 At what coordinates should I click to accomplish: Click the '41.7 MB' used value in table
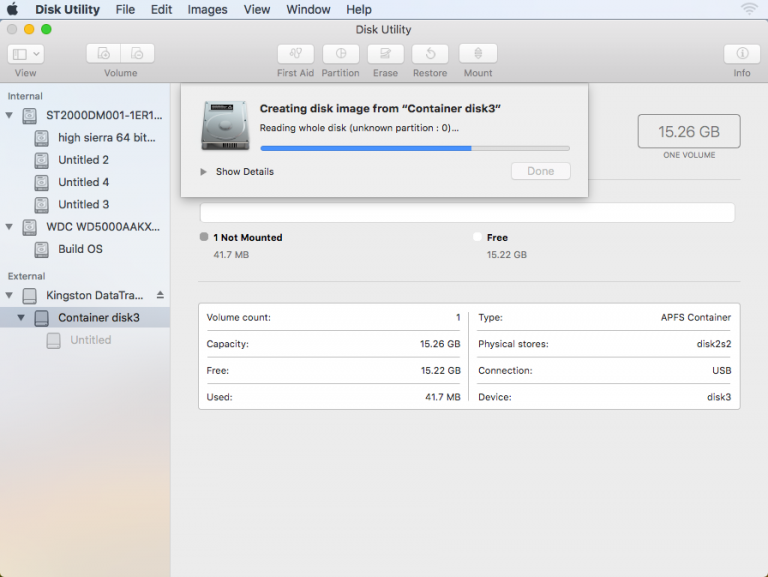point(442,397)
